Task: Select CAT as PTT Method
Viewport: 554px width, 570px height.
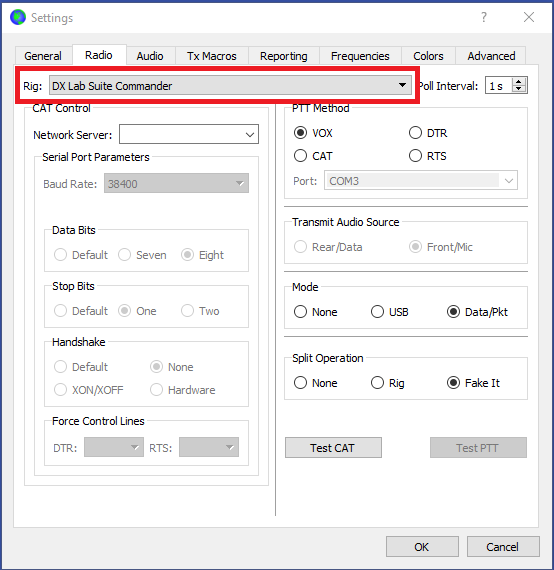Action: point(313,156)
